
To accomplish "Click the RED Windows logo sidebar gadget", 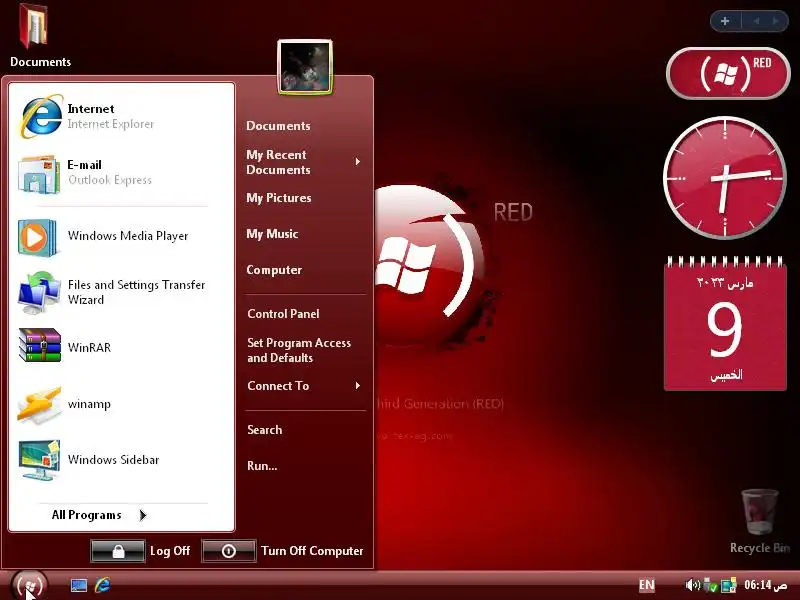I will [728, 73].
